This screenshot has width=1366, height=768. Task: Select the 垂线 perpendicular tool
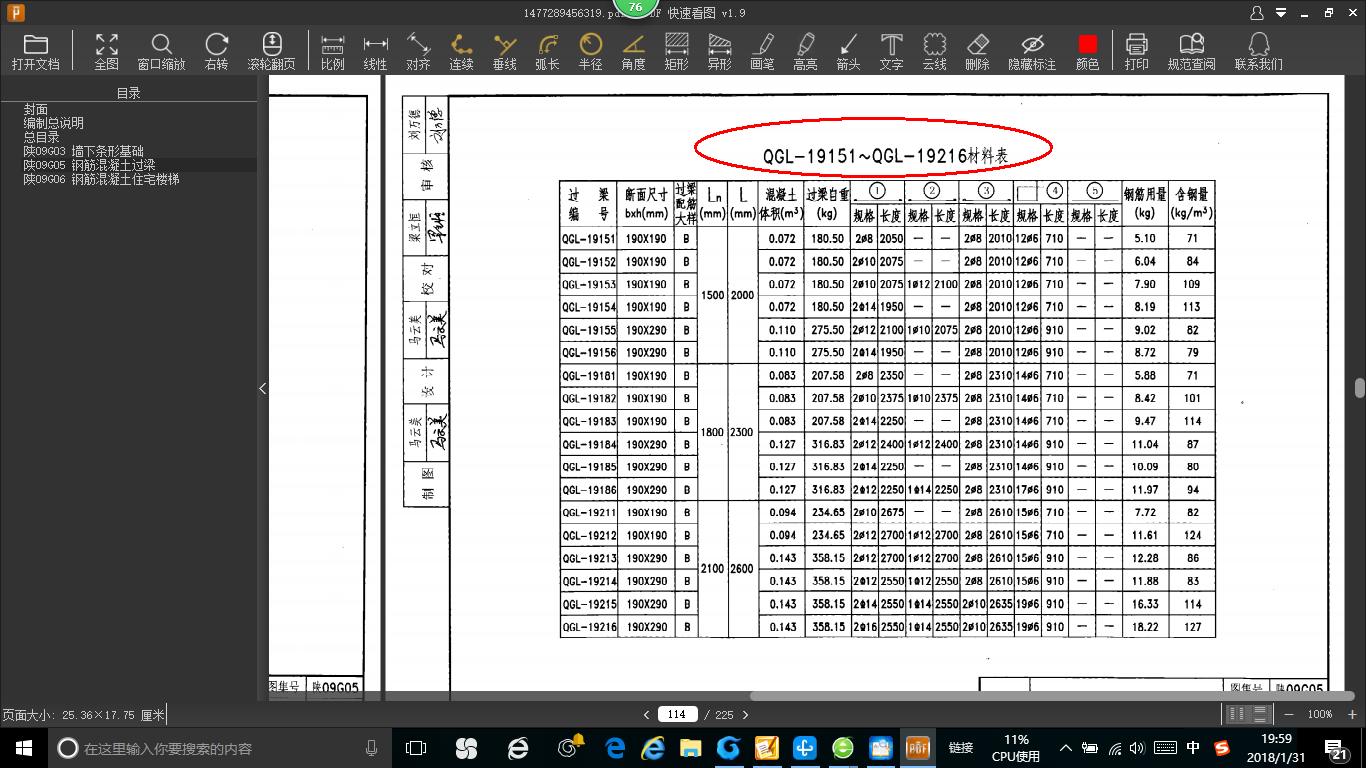tap(505, 52)
